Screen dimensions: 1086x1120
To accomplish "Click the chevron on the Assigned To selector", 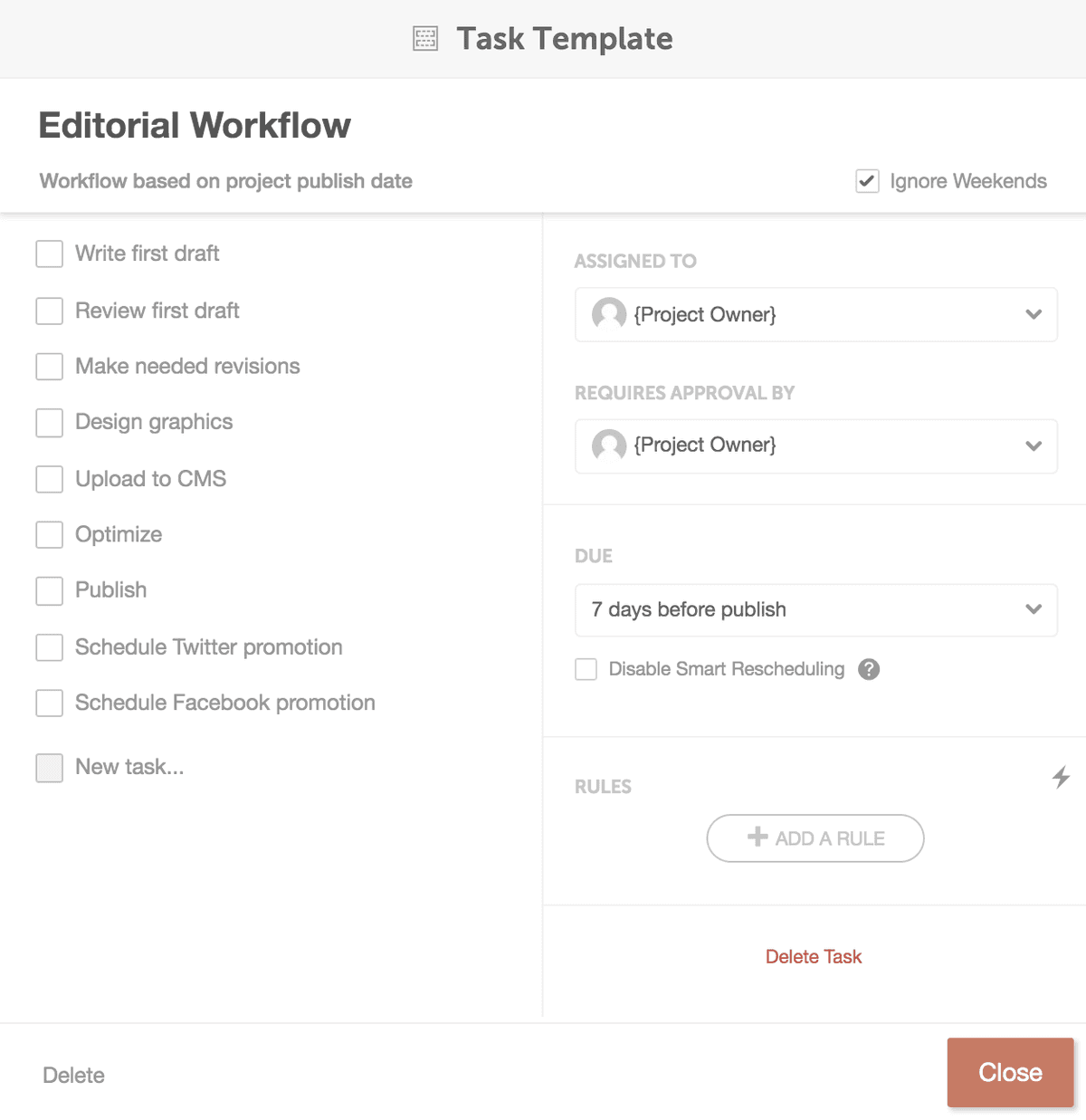I will click(x=1034, y=314).
